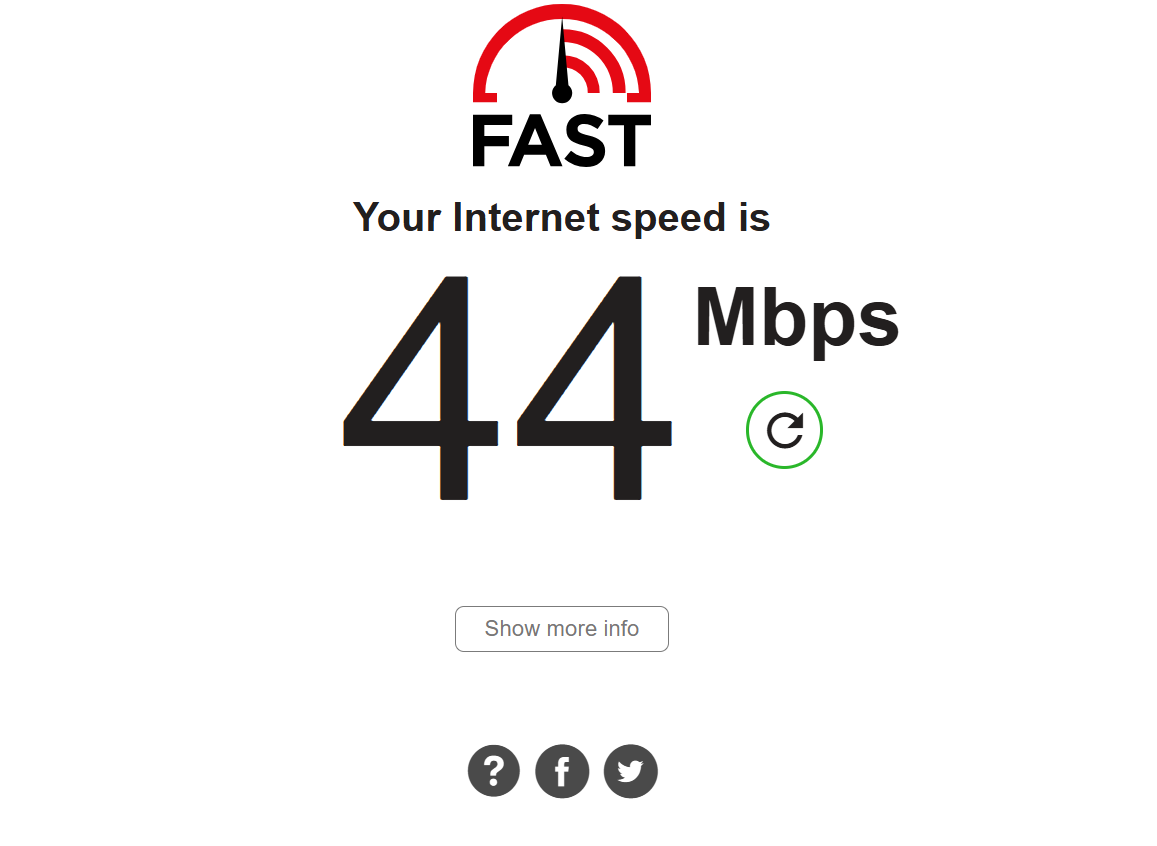Click the word 'Your' in the heading

[x=397, y=217]
